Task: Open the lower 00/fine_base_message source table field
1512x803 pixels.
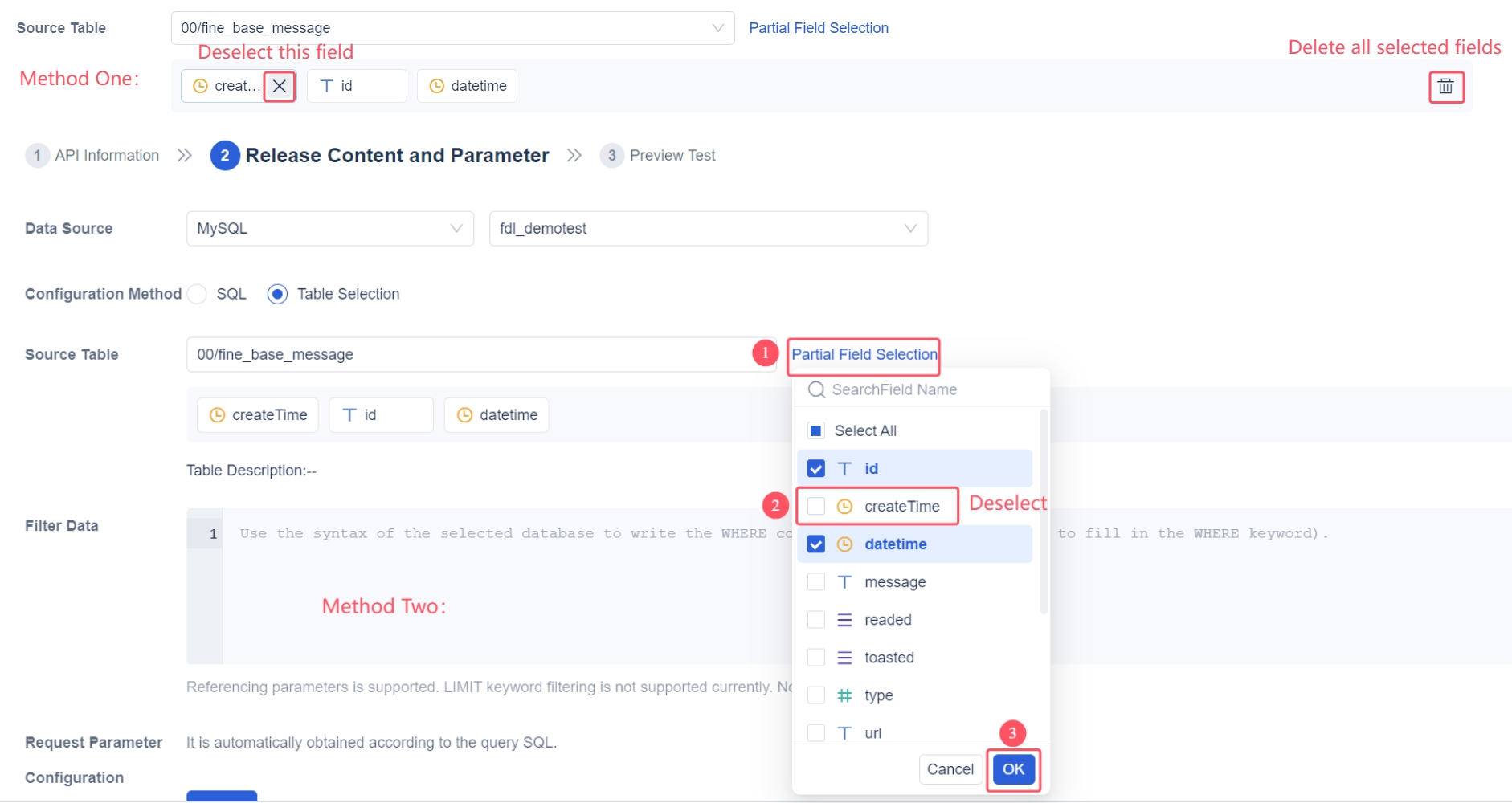Action: click(x=480, y=354)
